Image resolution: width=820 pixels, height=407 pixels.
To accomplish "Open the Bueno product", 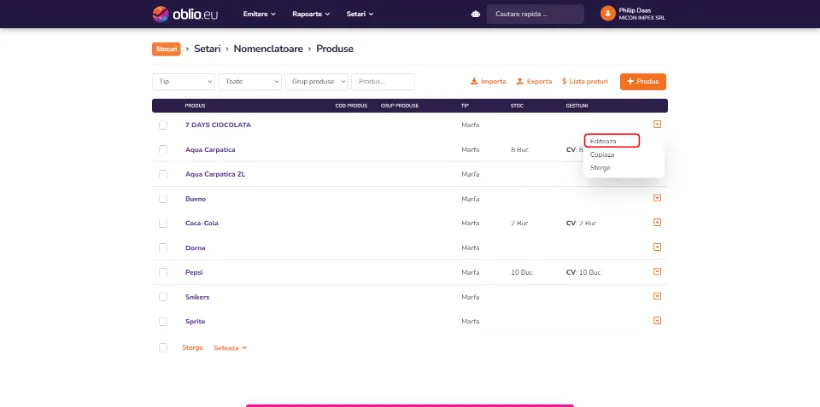I will 196,199.
